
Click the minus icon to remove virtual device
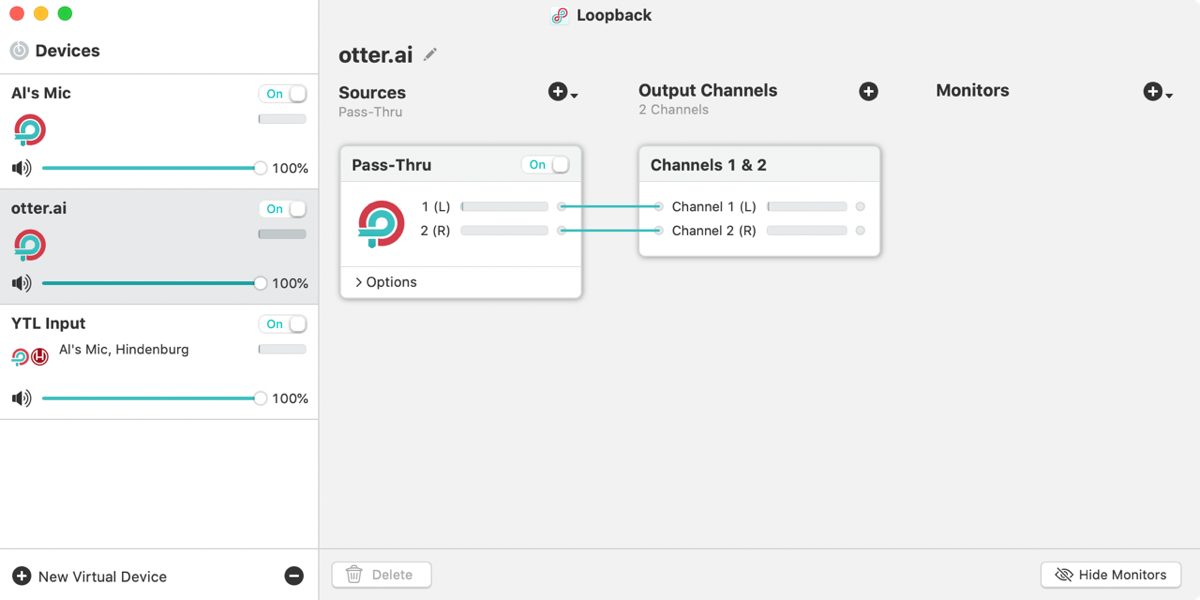[x=294, y=576]
